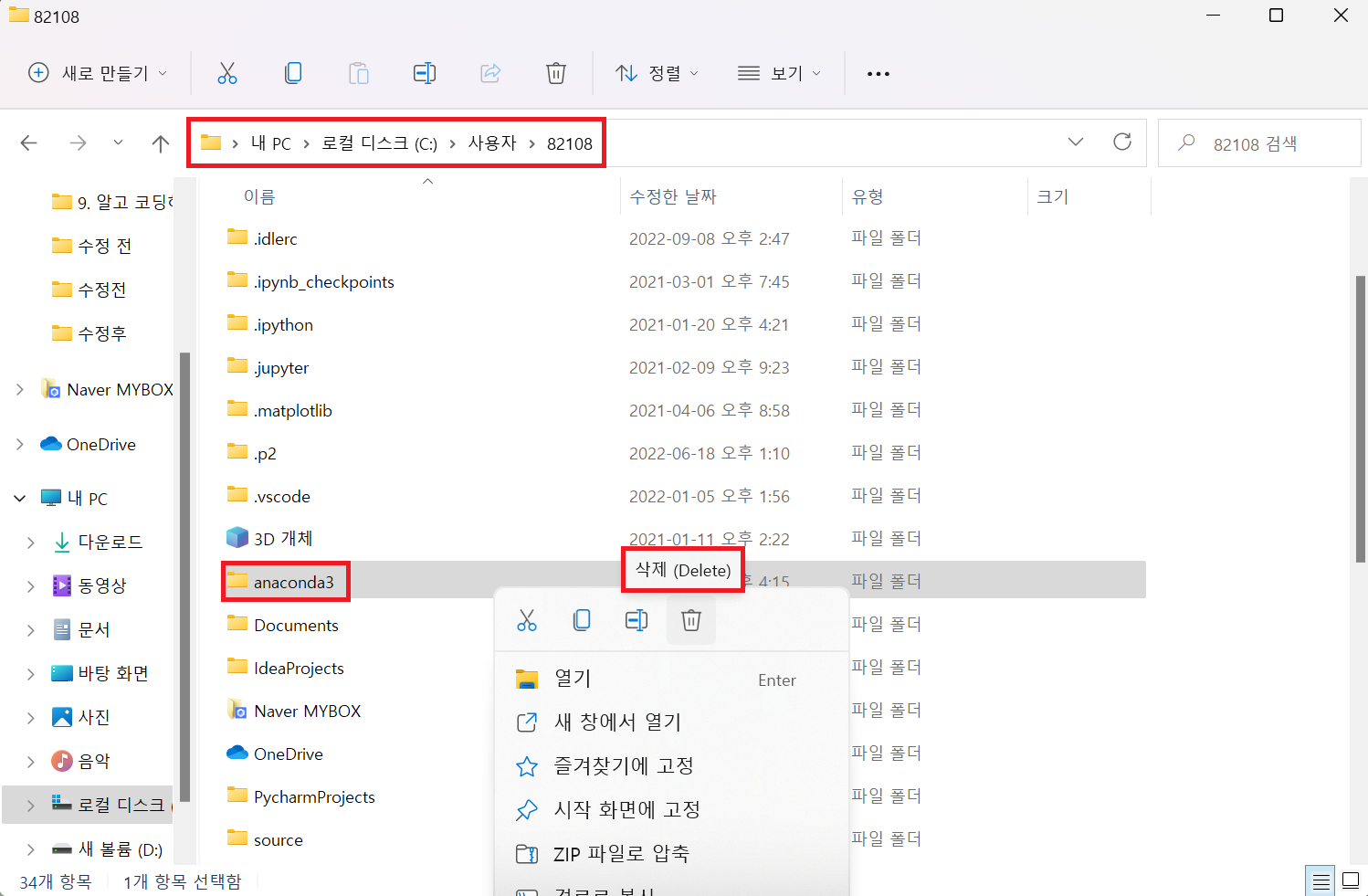
Task: Click the toolbar Paste clipboard icon
Action: point(359,73)
